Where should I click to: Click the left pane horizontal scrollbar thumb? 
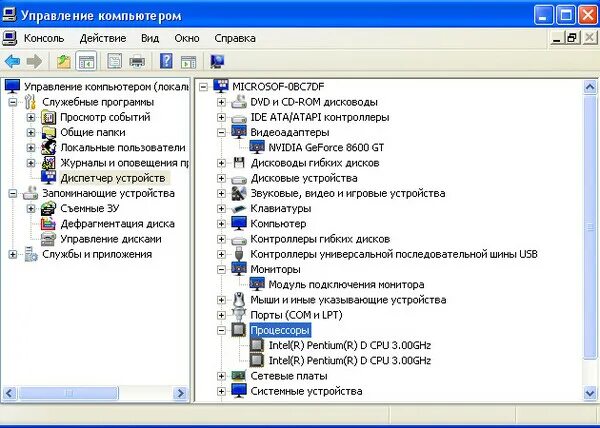click(x=68, y=393)
